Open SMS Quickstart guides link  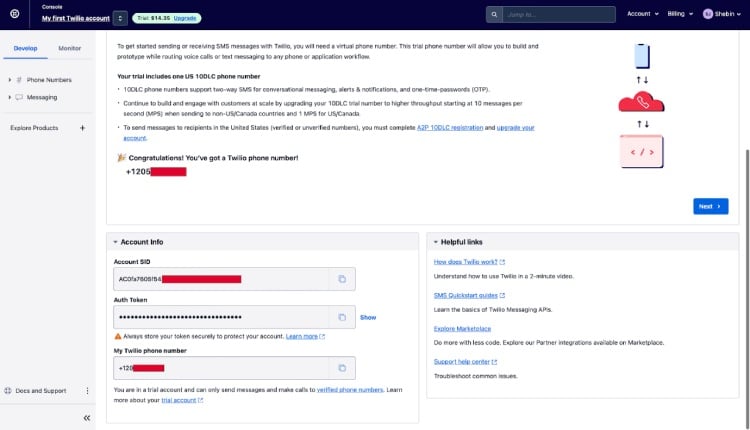pos(469,295)
